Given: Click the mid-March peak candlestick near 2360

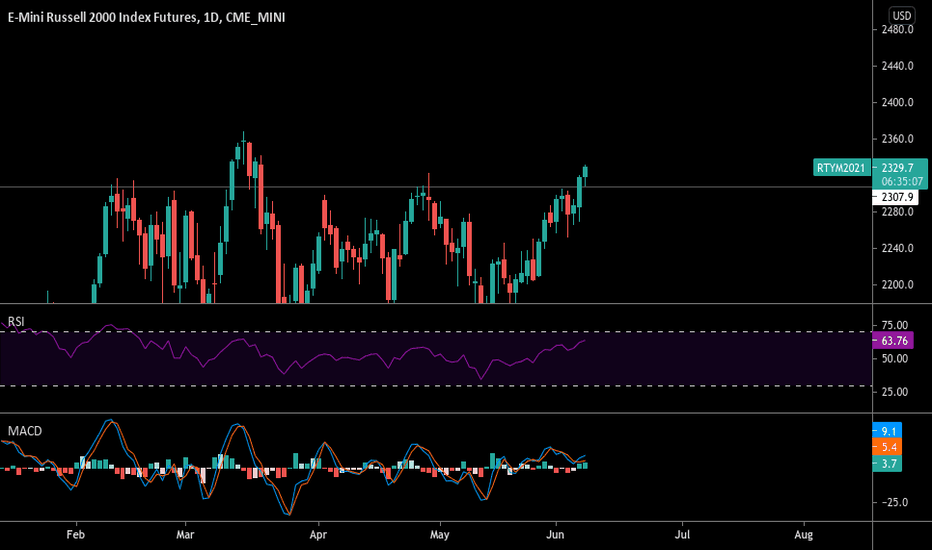Looking at the screenshot, I should coord(243,143).
